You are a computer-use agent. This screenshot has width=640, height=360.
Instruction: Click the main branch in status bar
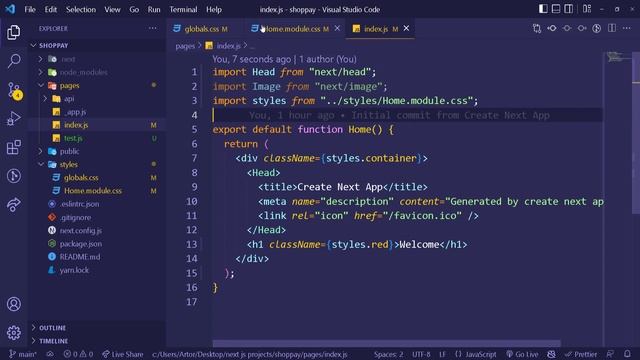(x=23, y=354)
